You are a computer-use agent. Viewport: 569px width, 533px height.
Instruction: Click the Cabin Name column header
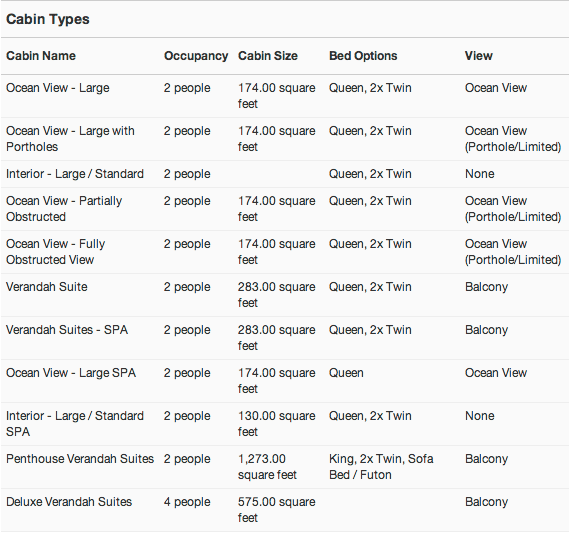click(41, 56)
